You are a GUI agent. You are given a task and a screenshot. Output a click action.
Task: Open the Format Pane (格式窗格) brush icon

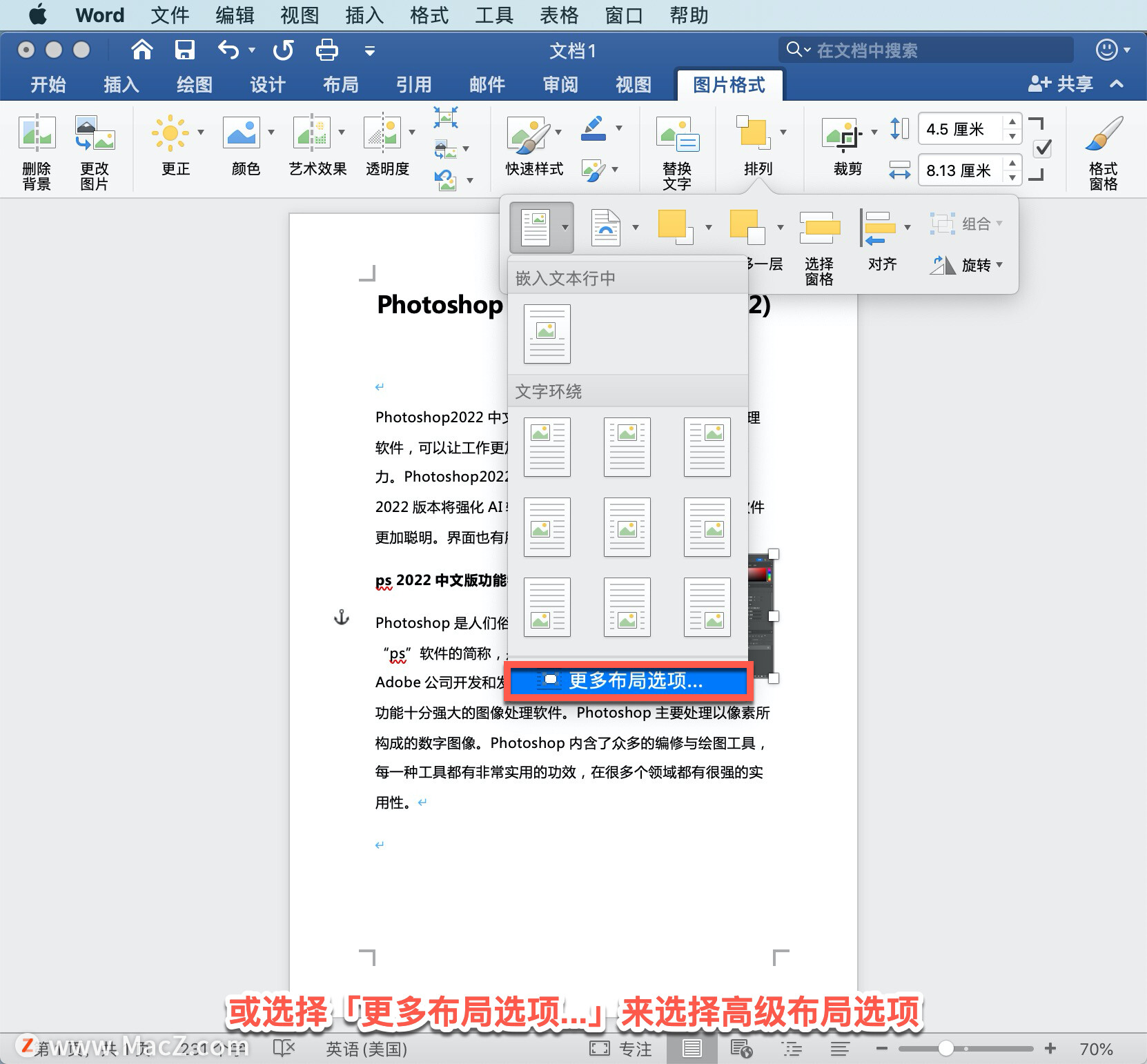[x=1104, y=132]
